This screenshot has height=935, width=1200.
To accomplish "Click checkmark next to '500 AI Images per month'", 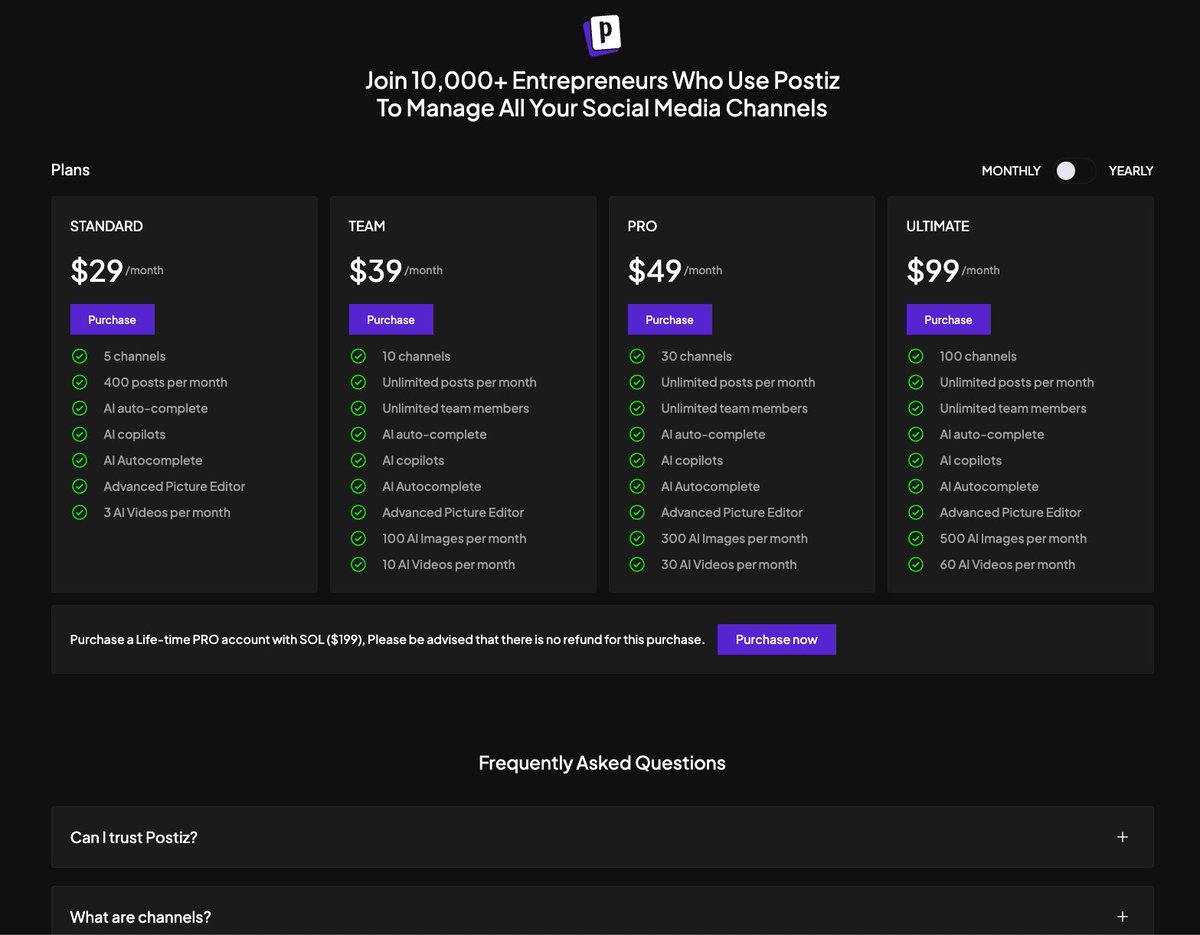I will (915, 538).
